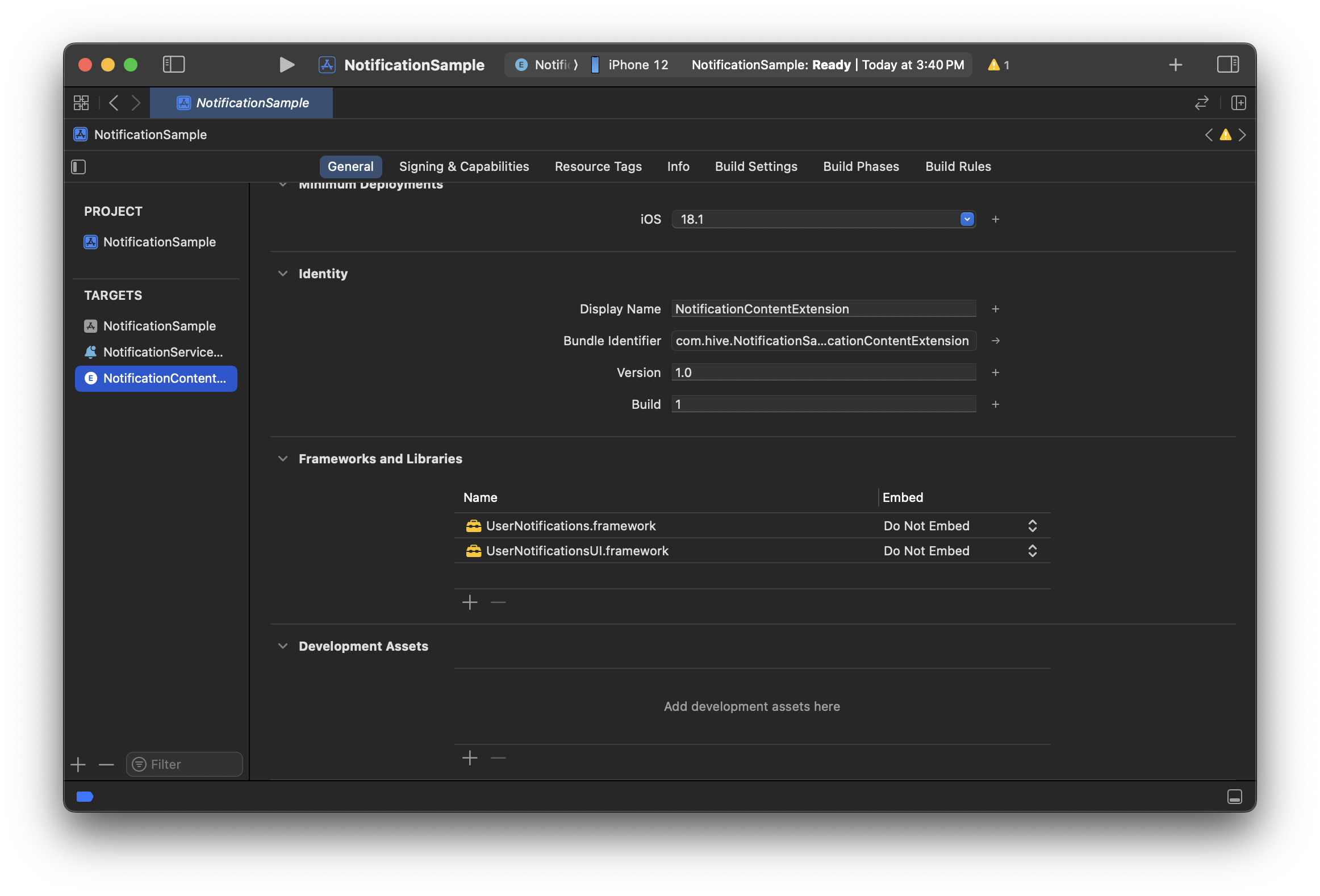Toggle the left navigator sidebar icon
The image size is (1320, 896).
pyautogui.click(x=174, y=65)
